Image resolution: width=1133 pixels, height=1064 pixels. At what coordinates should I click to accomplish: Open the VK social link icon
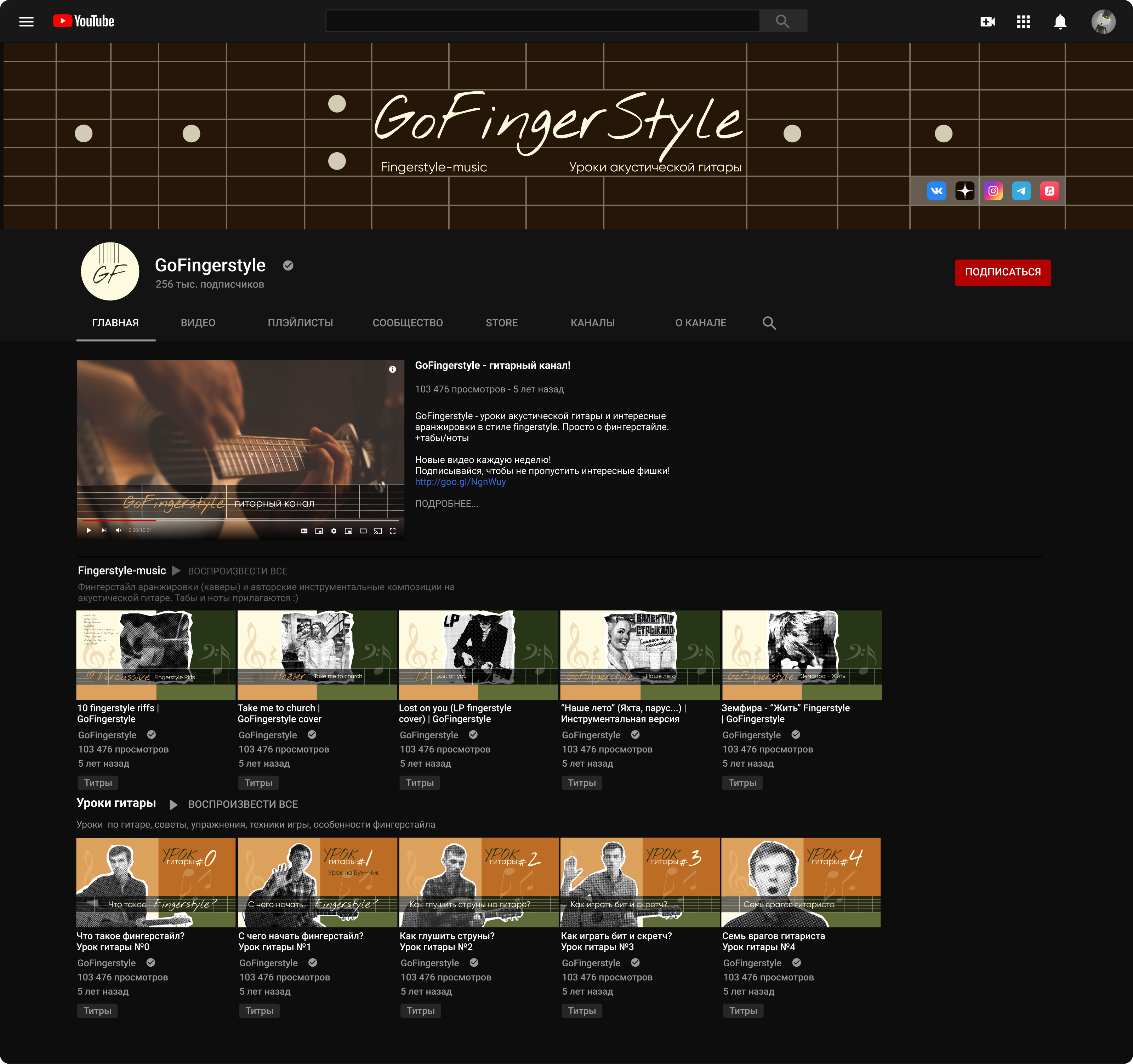click(936, 191)
